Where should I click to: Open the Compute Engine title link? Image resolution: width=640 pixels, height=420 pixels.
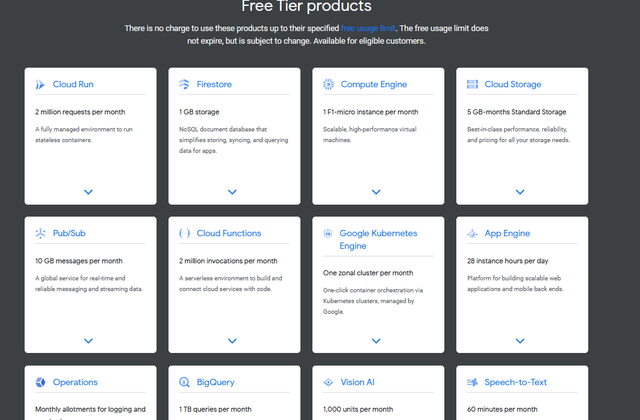pos(374,84)
